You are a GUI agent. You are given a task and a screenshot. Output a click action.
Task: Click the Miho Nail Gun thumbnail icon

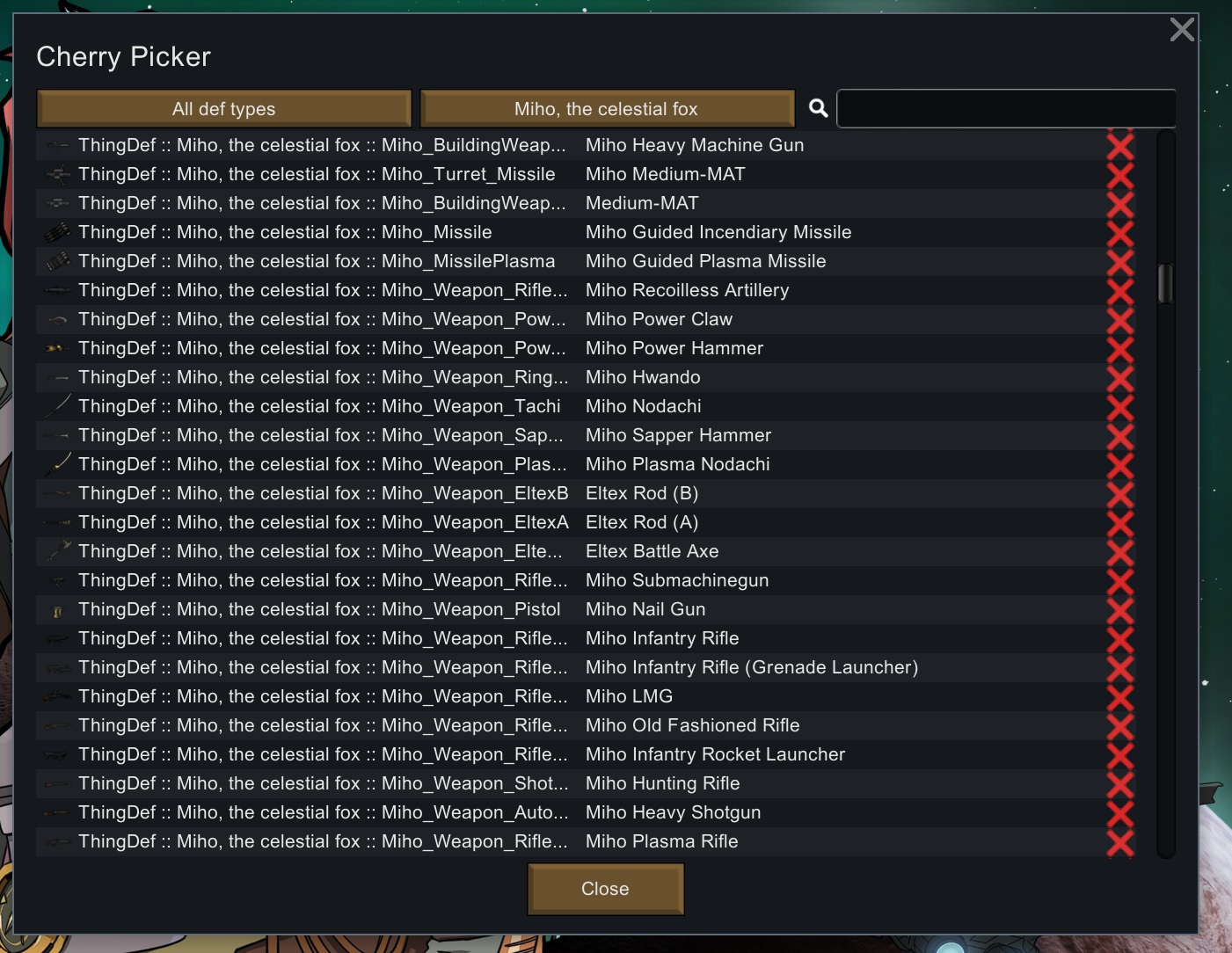click(58, 610)
